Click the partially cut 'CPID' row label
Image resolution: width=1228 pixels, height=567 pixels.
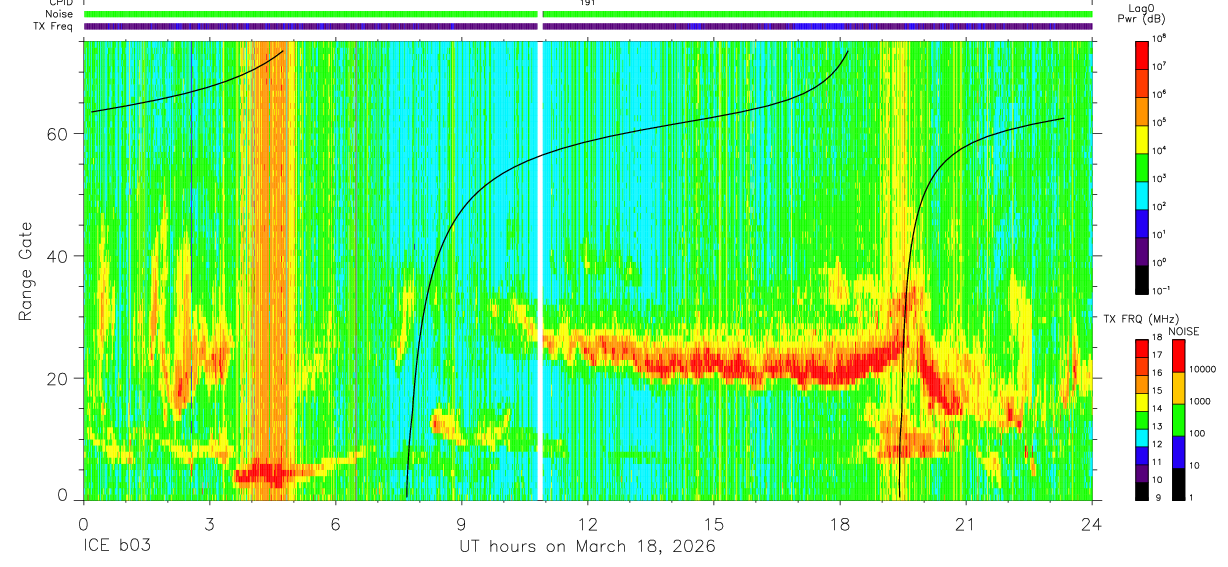(x=62, y=3)
